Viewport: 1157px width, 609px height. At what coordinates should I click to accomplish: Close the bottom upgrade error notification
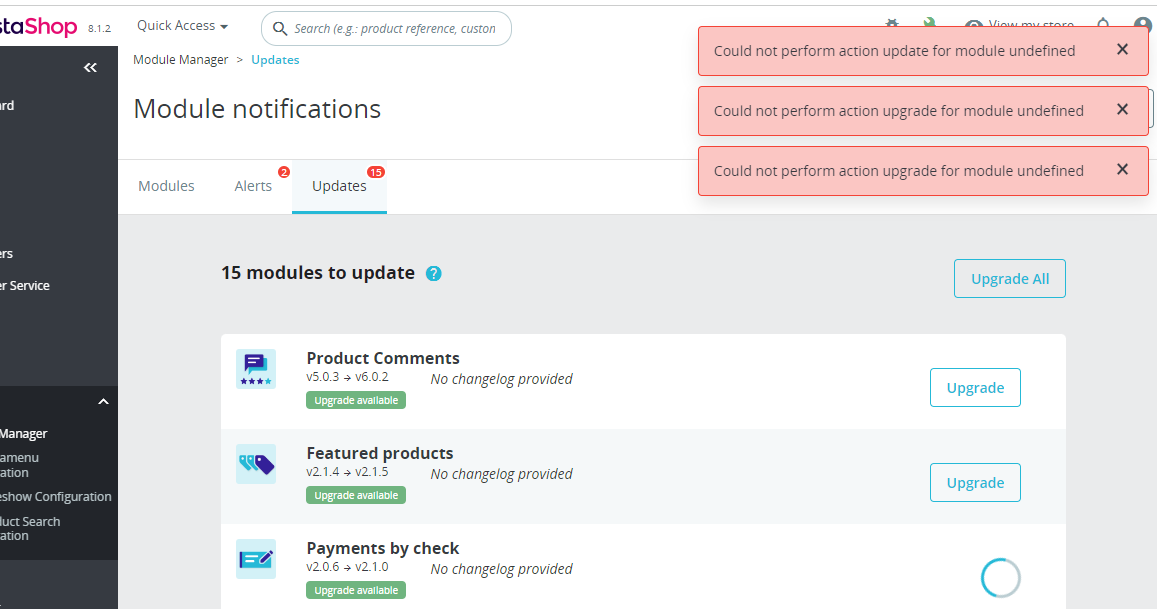coord(1122,170)
